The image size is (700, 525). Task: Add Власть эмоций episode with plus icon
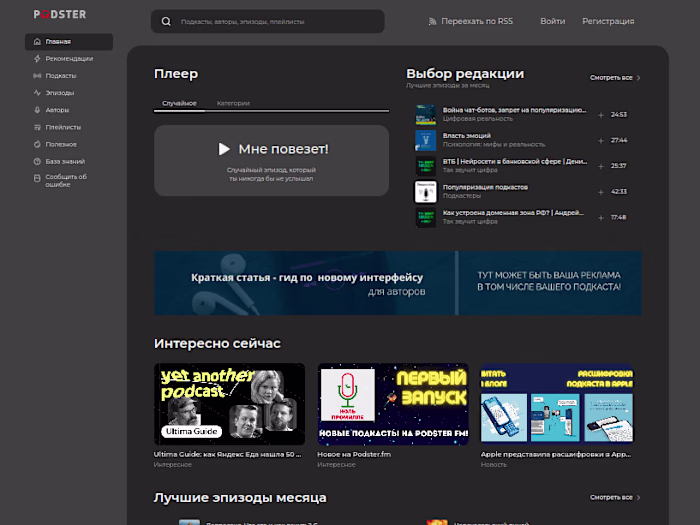tap(601, 141)
